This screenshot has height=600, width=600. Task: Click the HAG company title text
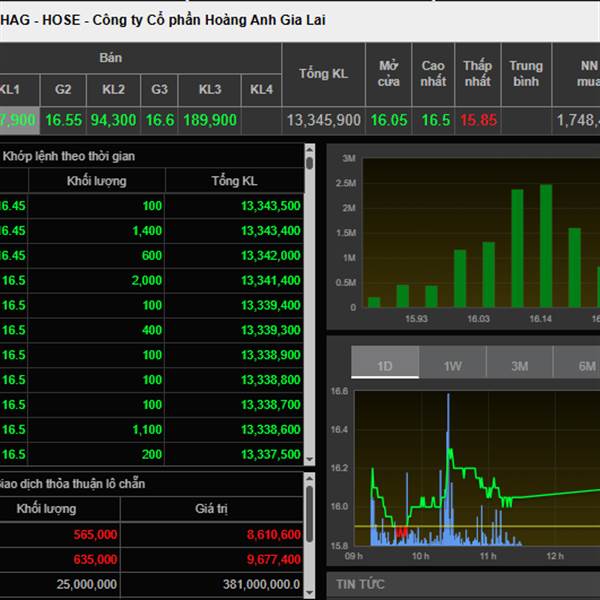(x=163, y=20)
